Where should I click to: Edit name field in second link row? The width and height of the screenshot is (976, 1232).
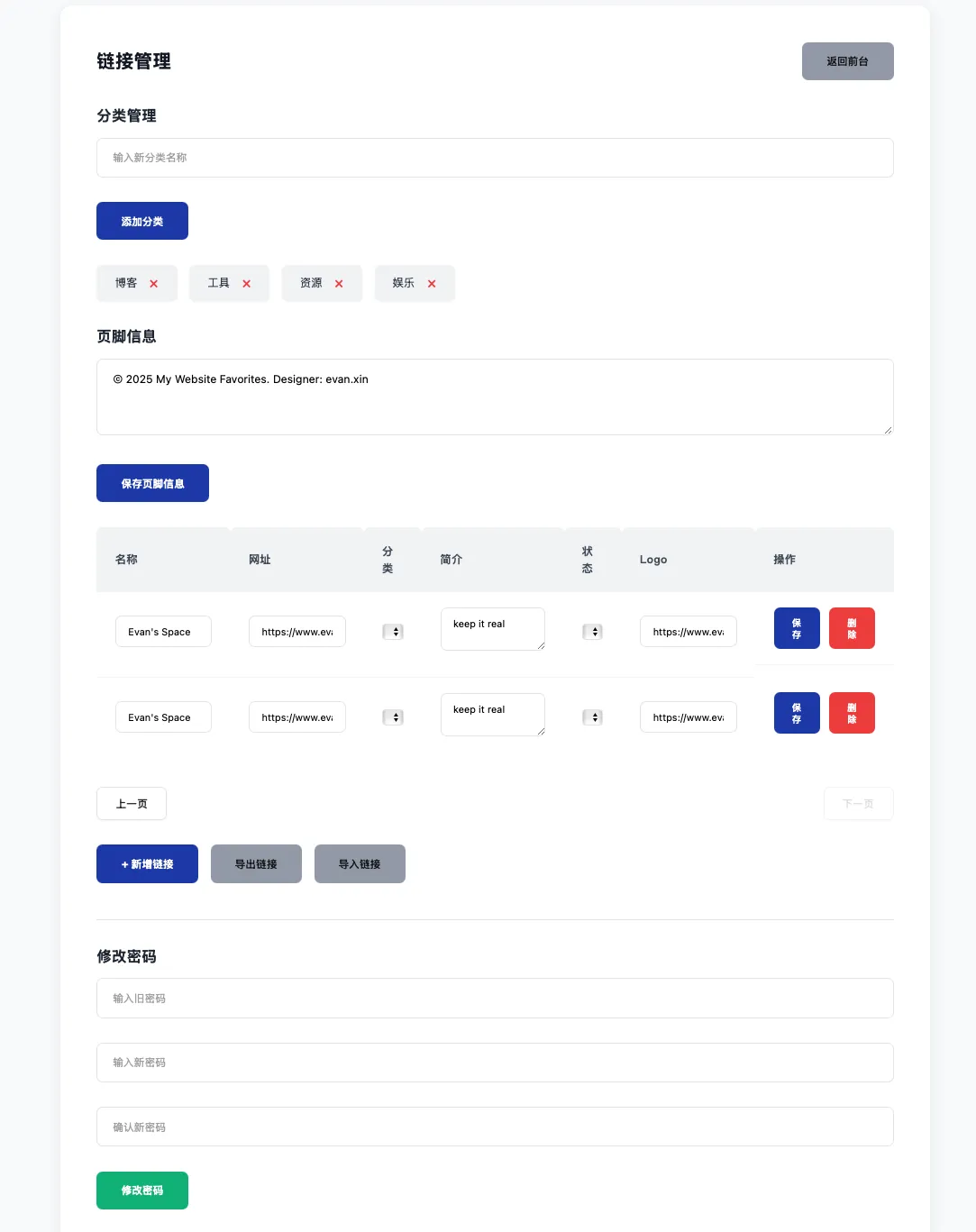pyautogui.click(x=163, y=717)
